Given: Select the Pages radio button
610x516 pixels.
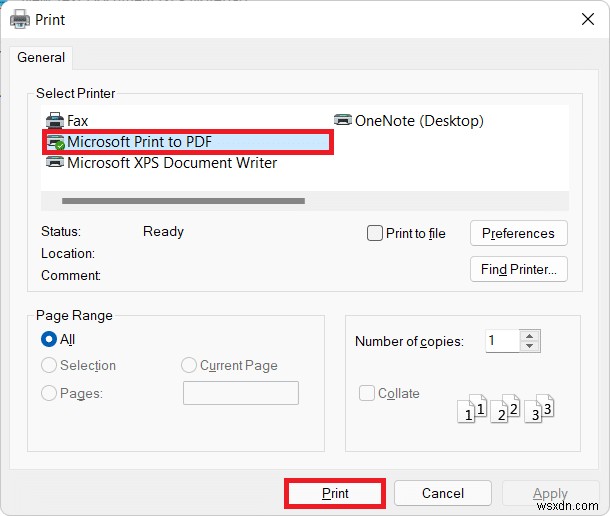Looking at the screenshot, I should [x=49, y=393].
